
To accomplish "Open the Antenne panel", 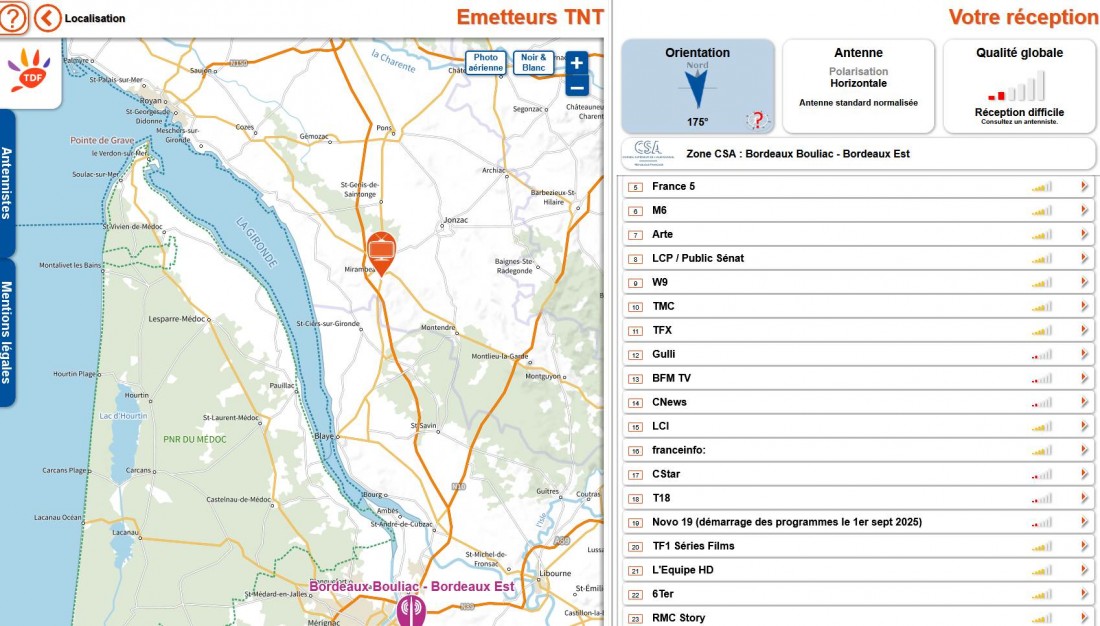I will [x=858, y=86].
